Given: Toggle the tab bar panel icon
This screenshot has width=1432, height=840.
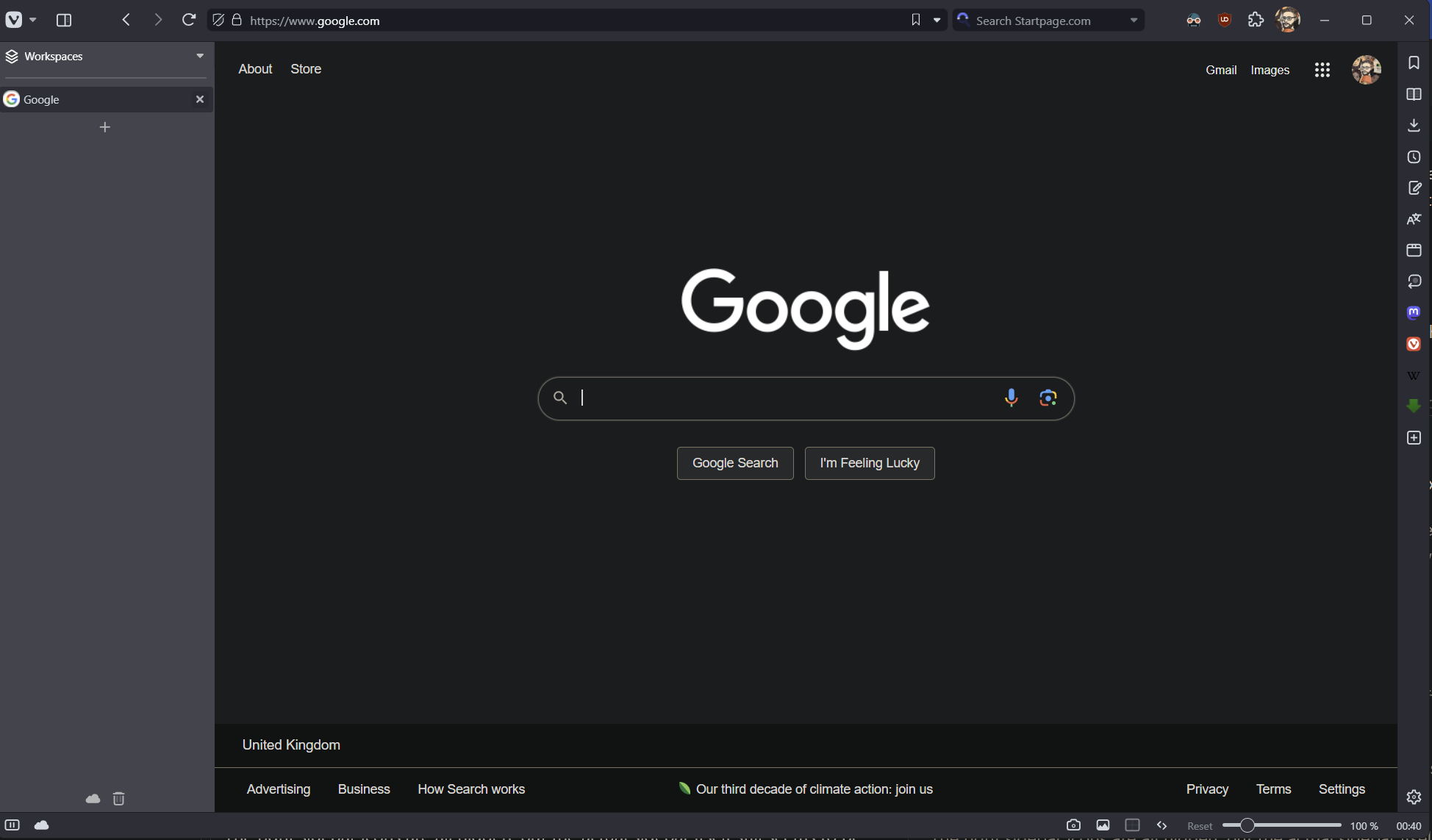Looking at the screenshot, I should 64,20.
